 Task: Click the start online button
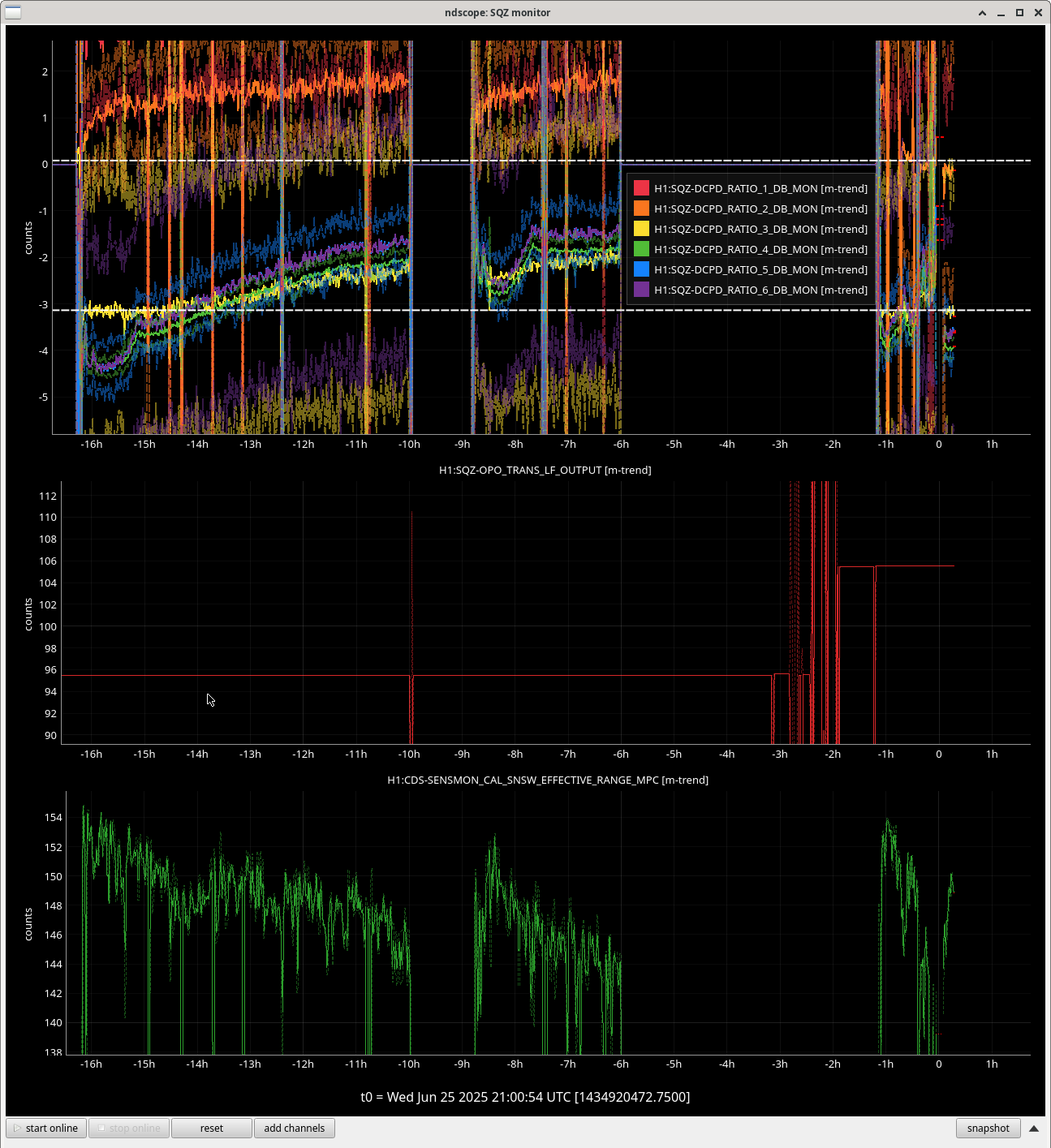46,1128
